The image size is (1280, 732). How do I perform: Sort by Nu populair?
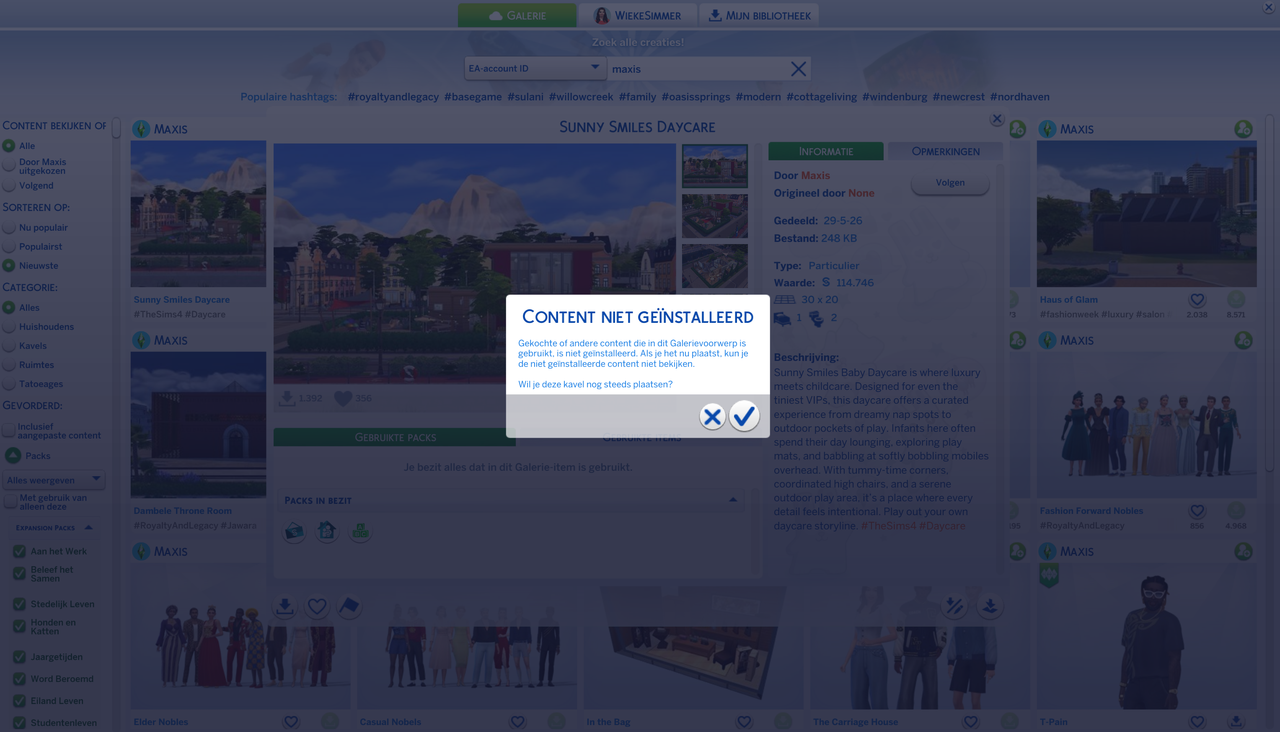click(9, 227)
